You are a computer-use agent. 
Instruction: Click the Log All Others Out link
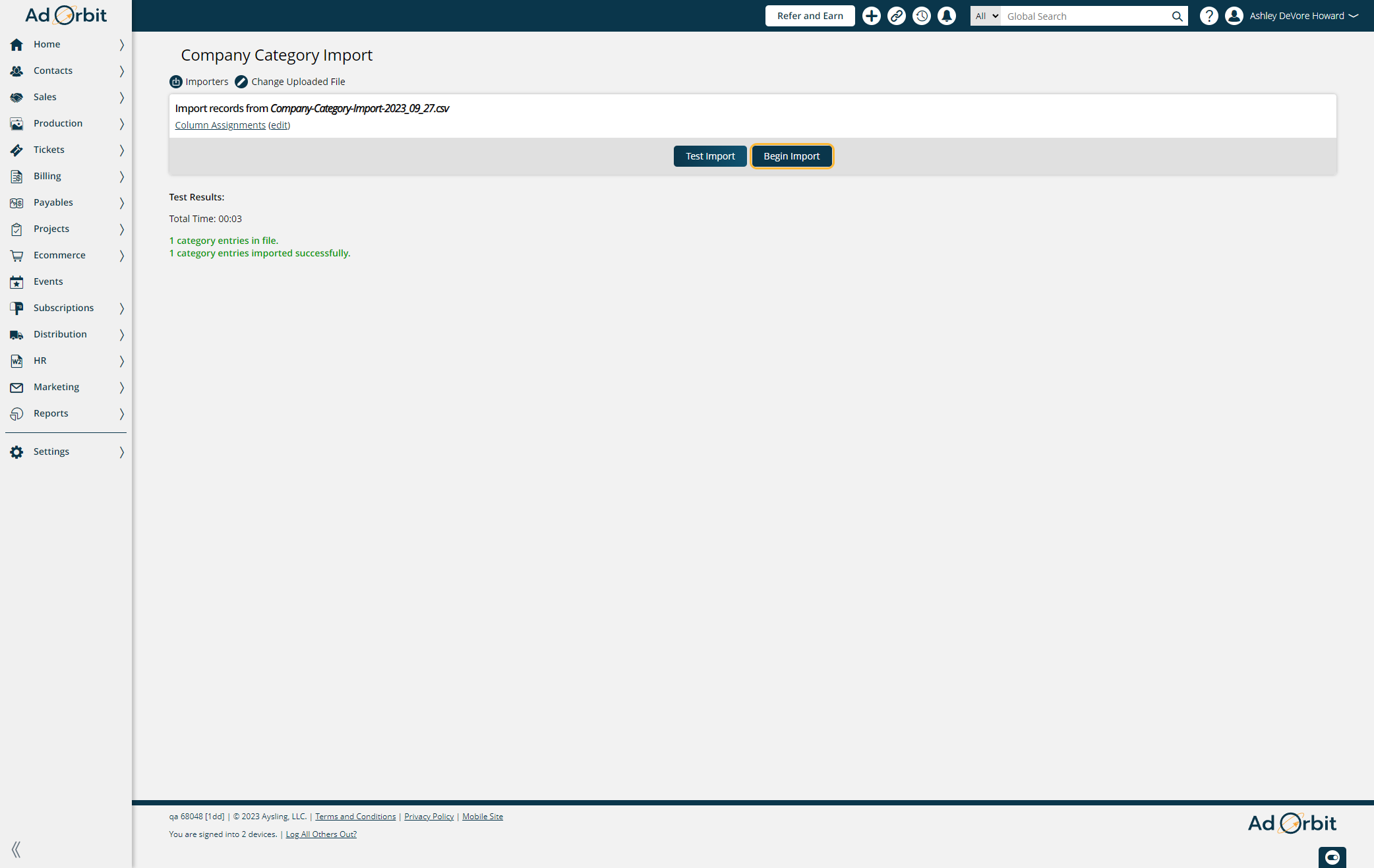(321, 834)
